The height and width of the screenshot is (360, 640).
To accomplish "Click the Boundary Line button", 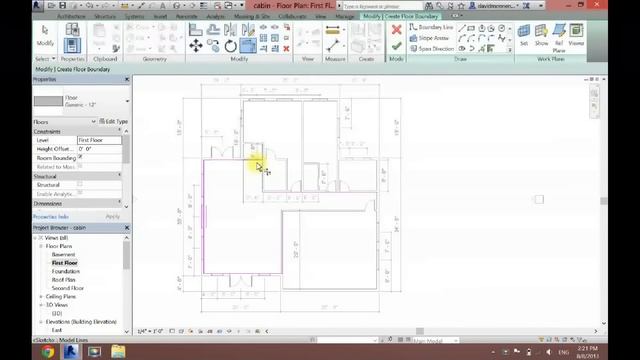I will [431, 27].
